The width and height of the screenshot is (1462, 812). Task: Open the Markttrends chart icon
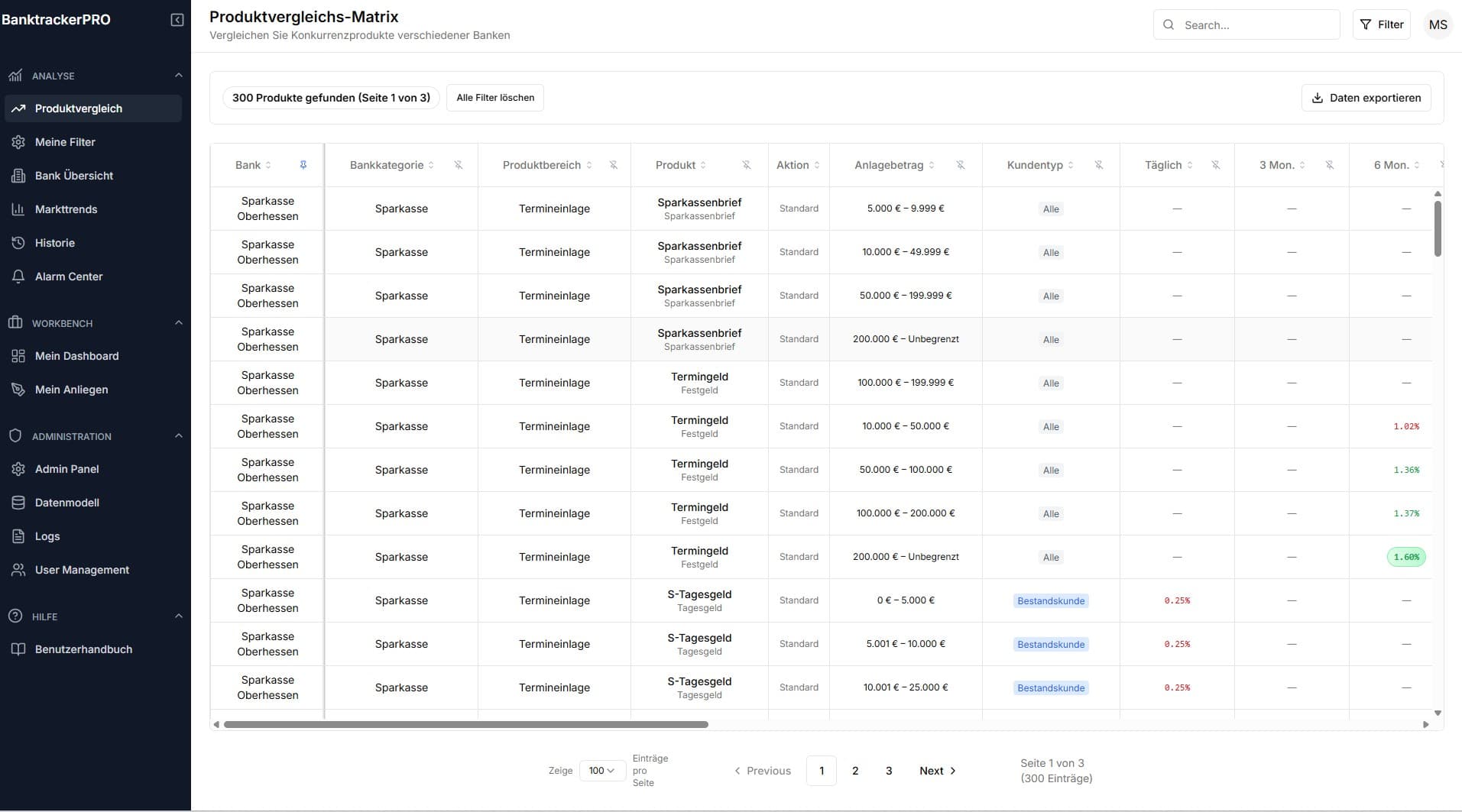[17, 209]
